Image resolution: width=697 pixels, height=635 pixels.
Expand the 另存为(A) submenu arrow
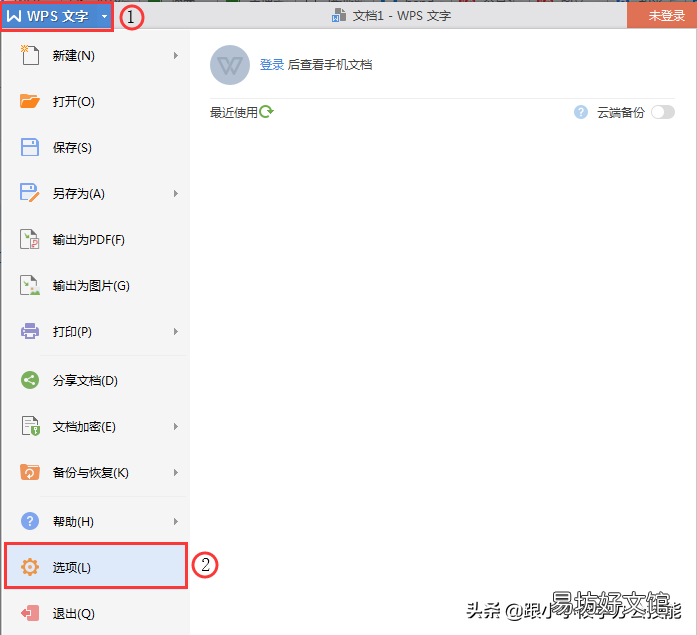pos(176,193)
